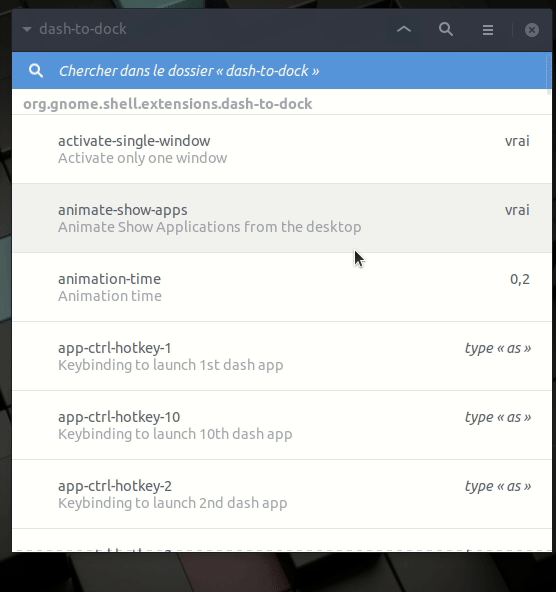
Task: Close the dconf window with the X button
Action: pyautogui.click(x=531, y=30)
